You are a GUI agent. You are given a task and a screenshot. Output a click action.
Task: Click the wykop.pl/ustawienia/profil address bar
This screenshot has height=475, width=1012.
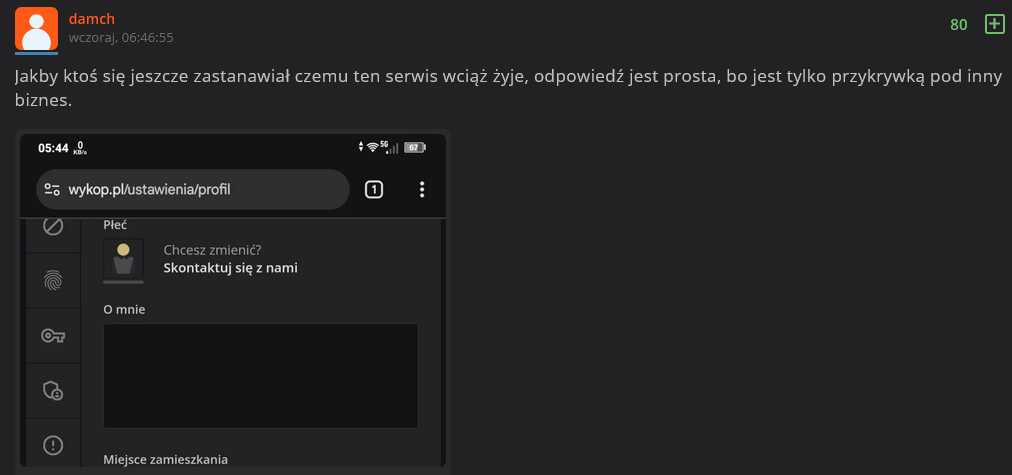tap(192, 189)
